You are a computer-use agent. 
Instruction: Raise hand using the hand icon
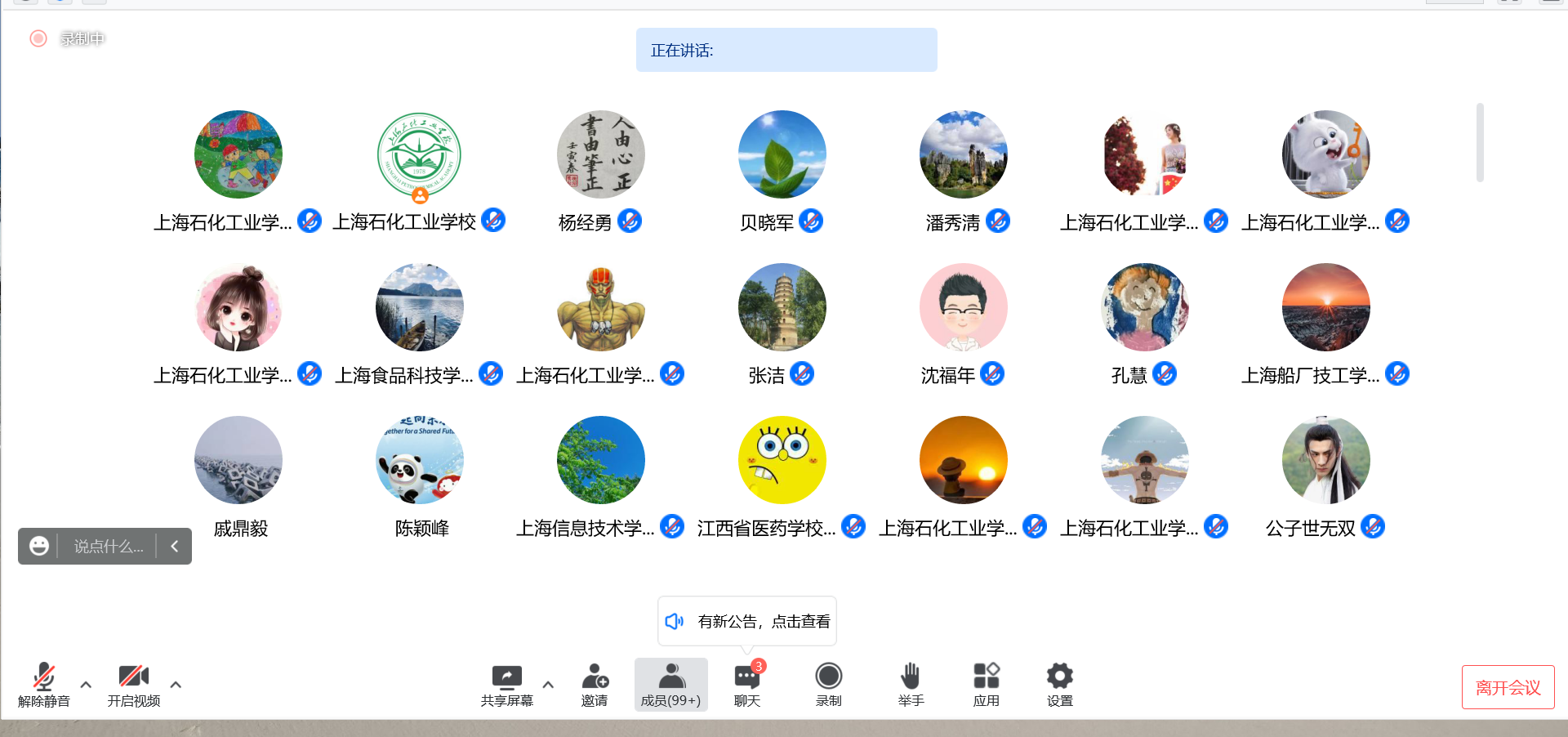[911, 677]
